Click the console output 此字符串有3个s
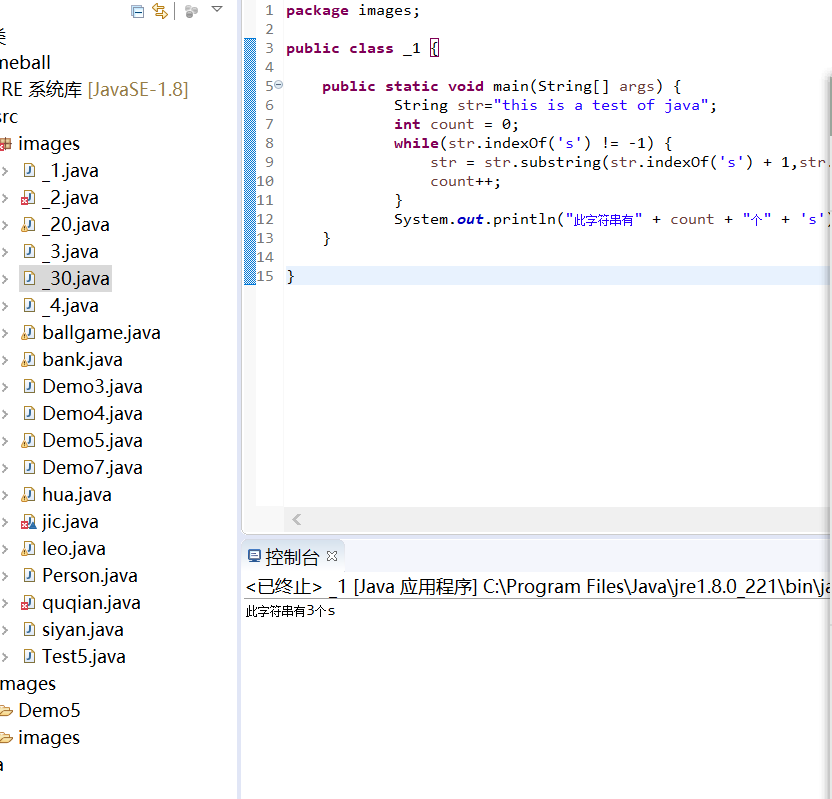Viewport: 832px width, 799px height. [290, 611]
